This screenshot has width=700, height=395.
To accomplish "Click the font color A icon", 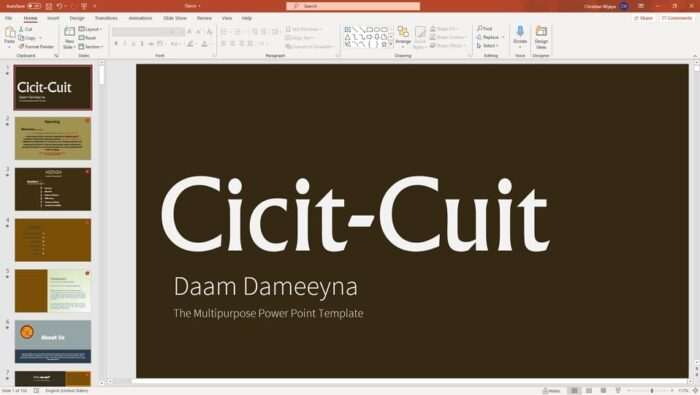I will point(204,44).
